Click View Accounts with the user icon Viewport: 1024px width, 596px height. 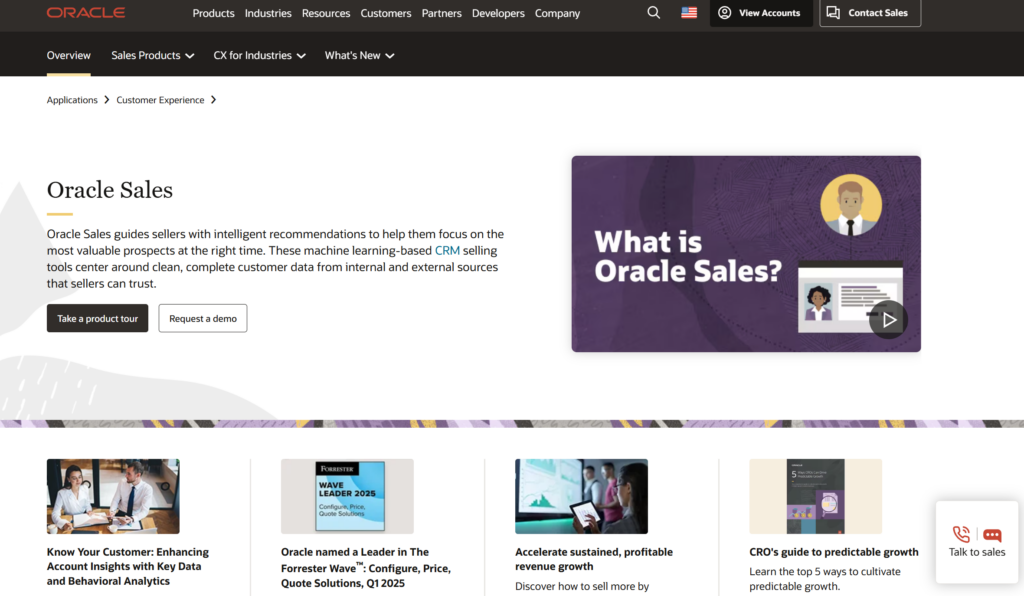tap(760, 13)
